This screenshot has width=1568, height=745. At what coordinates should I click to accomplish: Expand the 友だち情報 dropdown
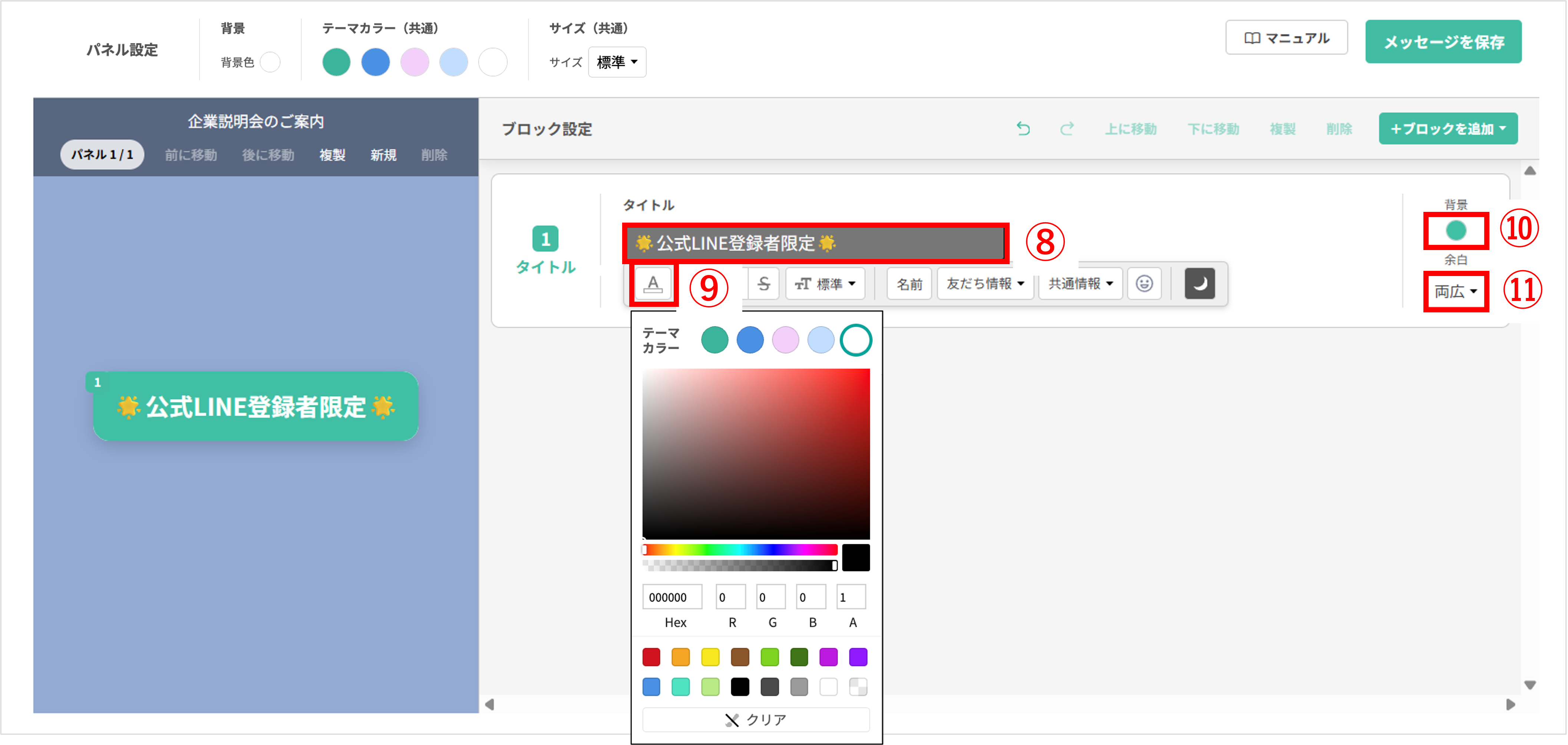click(x=985, y=284)
